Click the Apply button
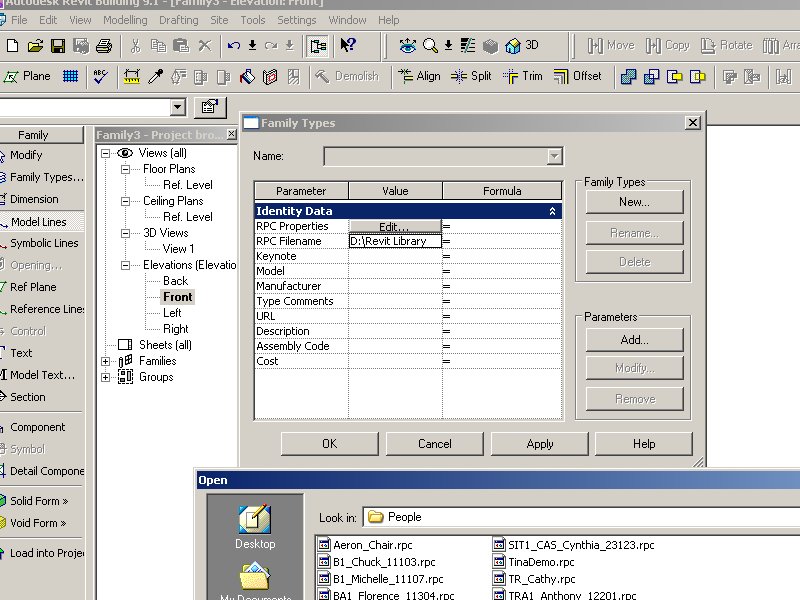 coord(540,444)
